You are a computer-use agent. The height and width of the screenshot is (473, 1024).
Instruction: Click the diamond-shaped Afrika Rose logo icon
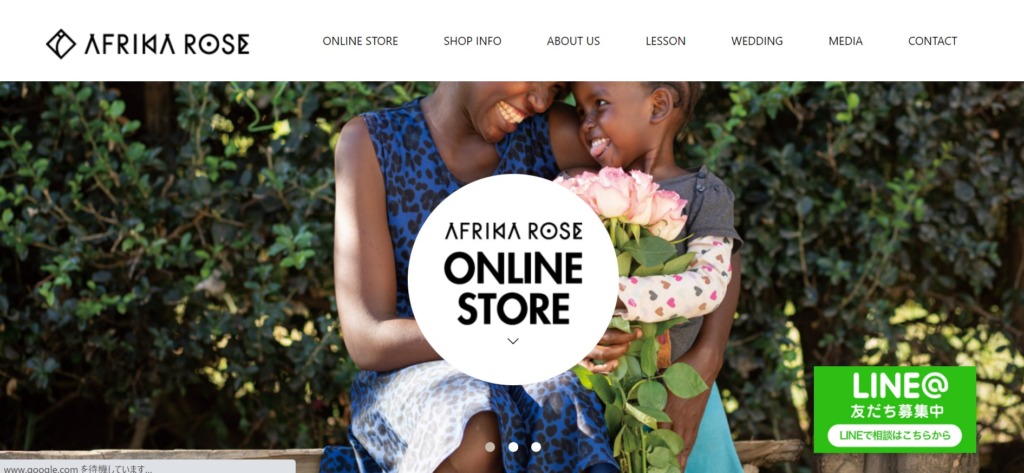[61, 44]
